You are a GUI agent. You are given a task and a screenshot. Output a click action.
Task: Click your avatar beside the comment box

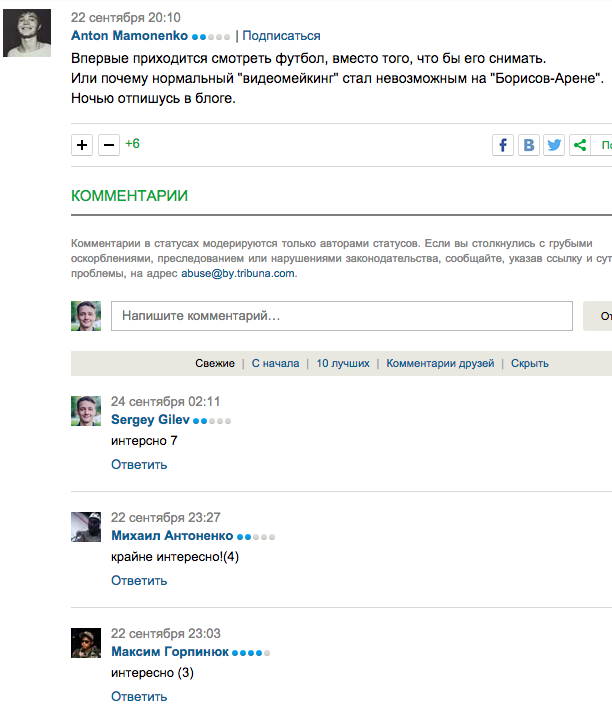[x=86, y=316]
